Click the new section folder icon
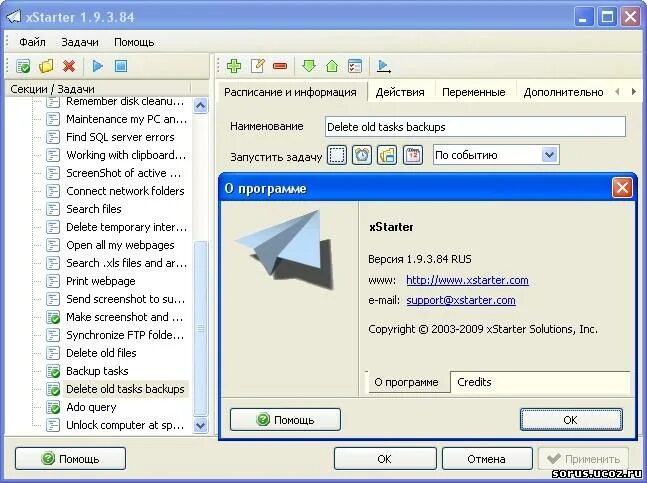Image resolution: width=647 pixels, height=483 pixels. (x=46, y=66)
